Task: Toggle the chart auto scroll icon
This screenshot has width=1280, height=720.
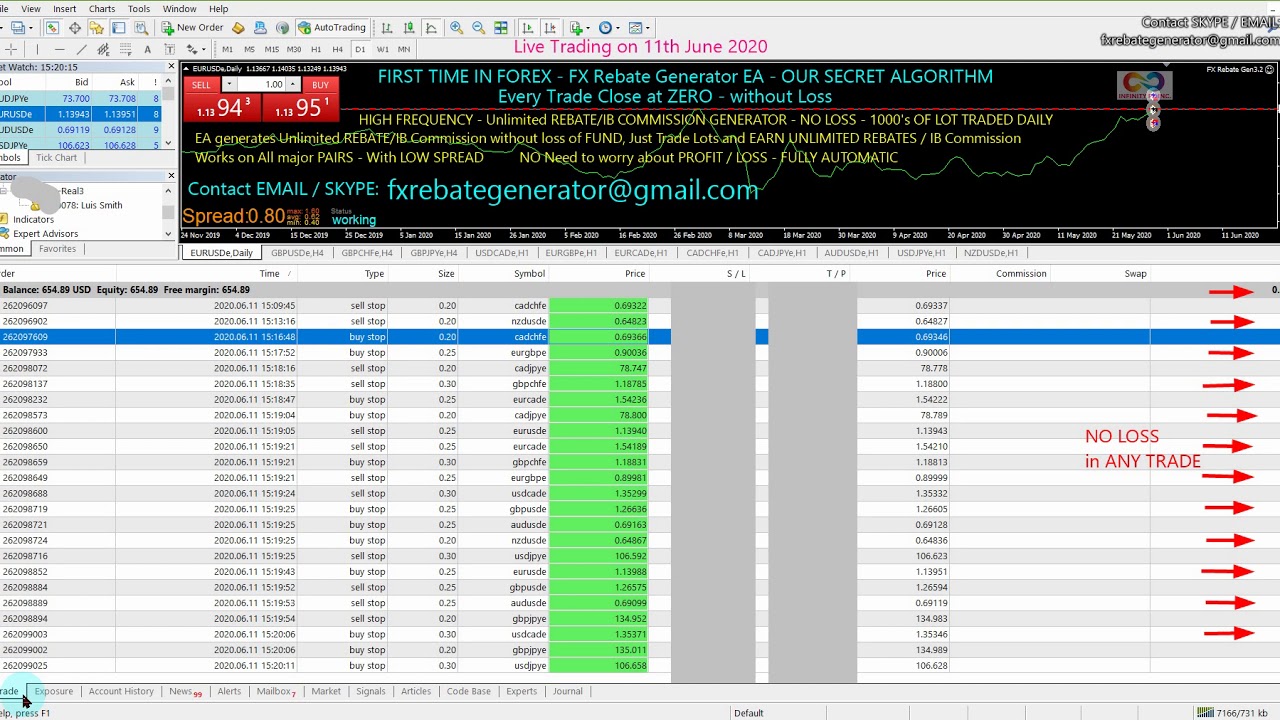Action: 527,28
